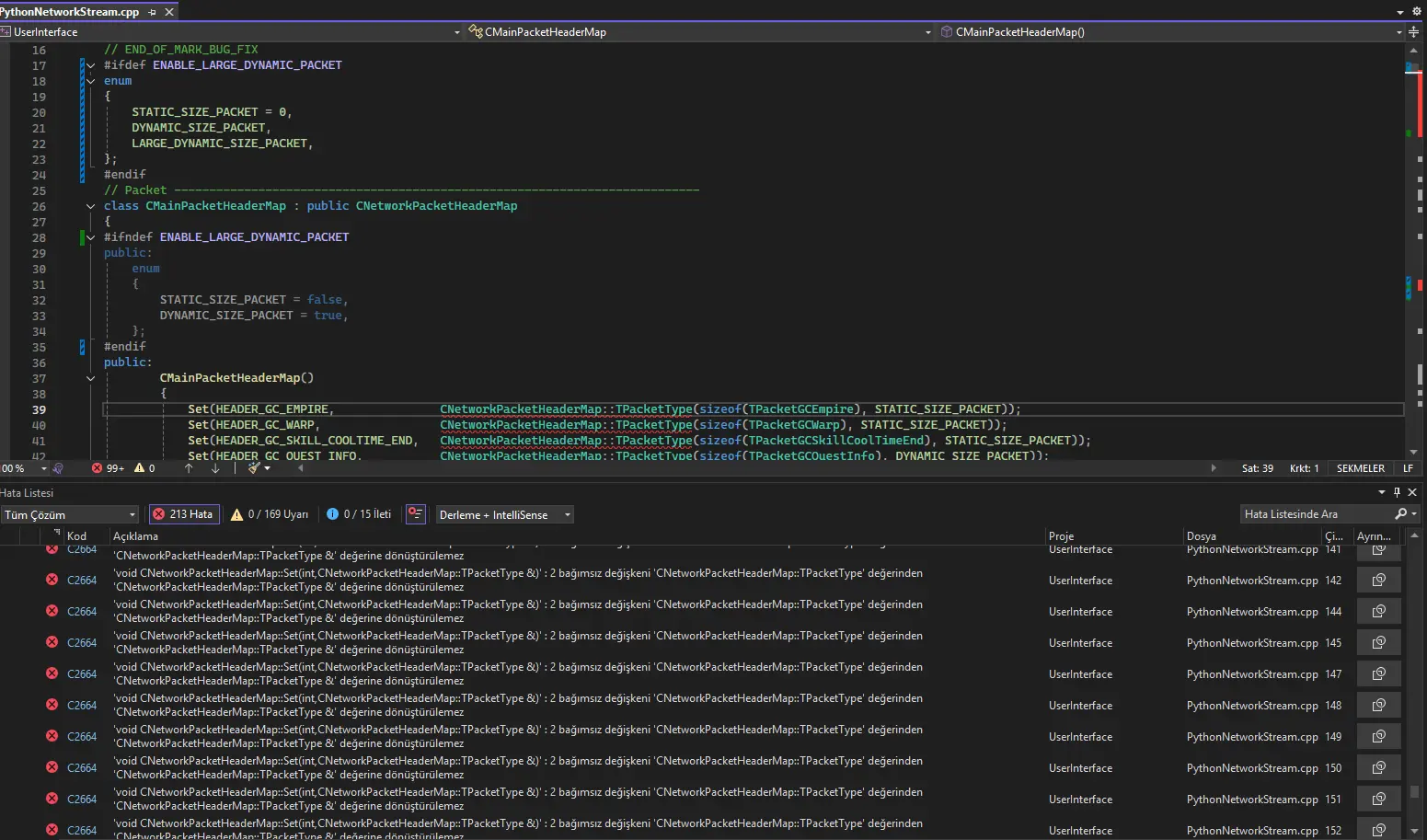Viewport: 1427px width, 840px height.
Task: Open the Derleme + IntelliSense dropdown
Action: (x=504, y=514)
